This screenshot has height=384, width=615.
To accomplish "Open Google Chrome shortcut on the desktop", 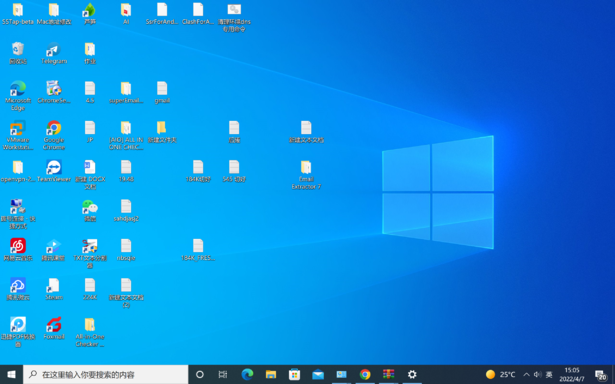I will click(x=54, y=135).
